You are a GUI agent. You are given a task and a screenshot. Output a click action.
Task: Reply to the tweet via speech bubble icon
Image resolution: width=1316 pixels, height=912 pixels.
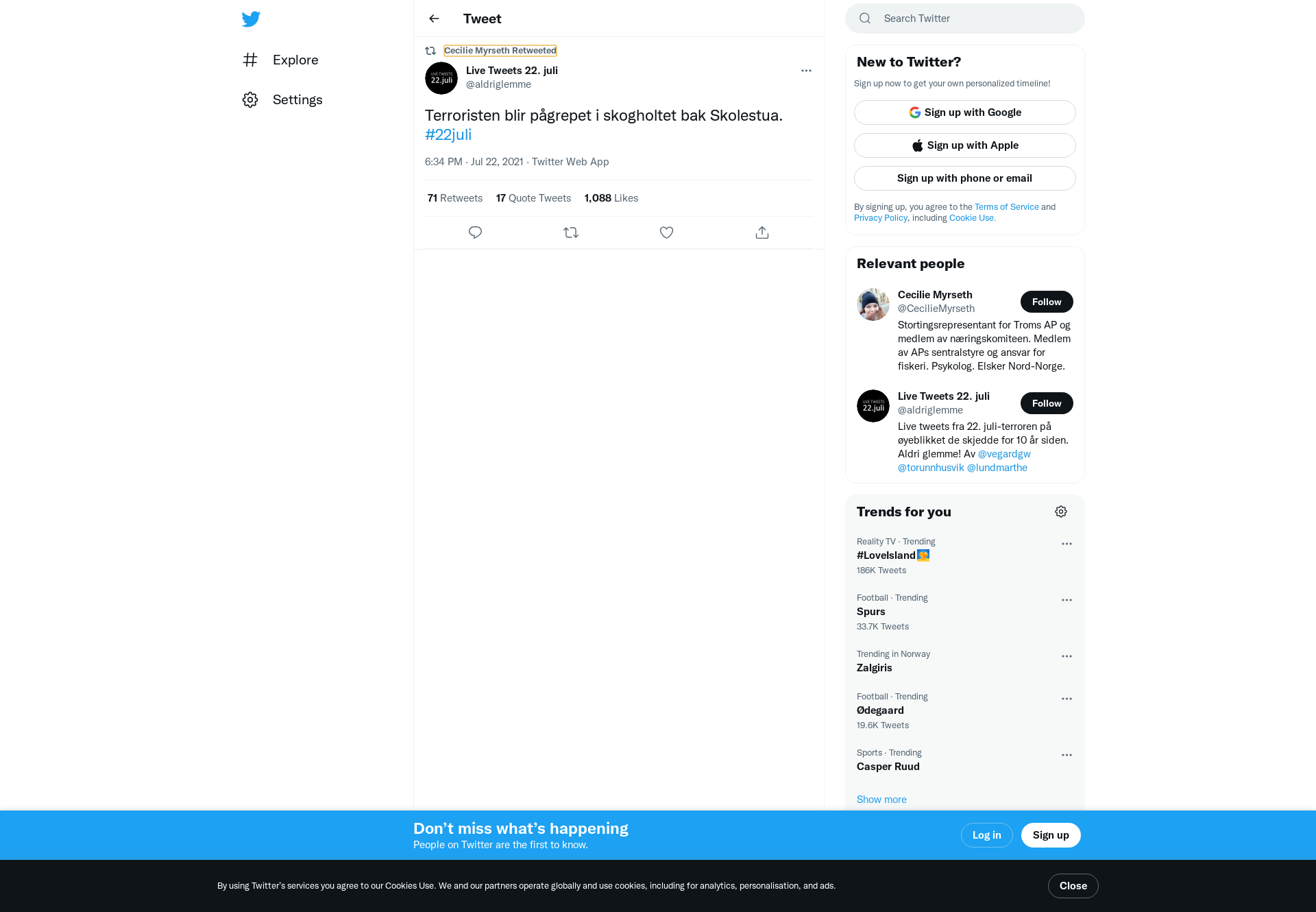tap(475, 232)
